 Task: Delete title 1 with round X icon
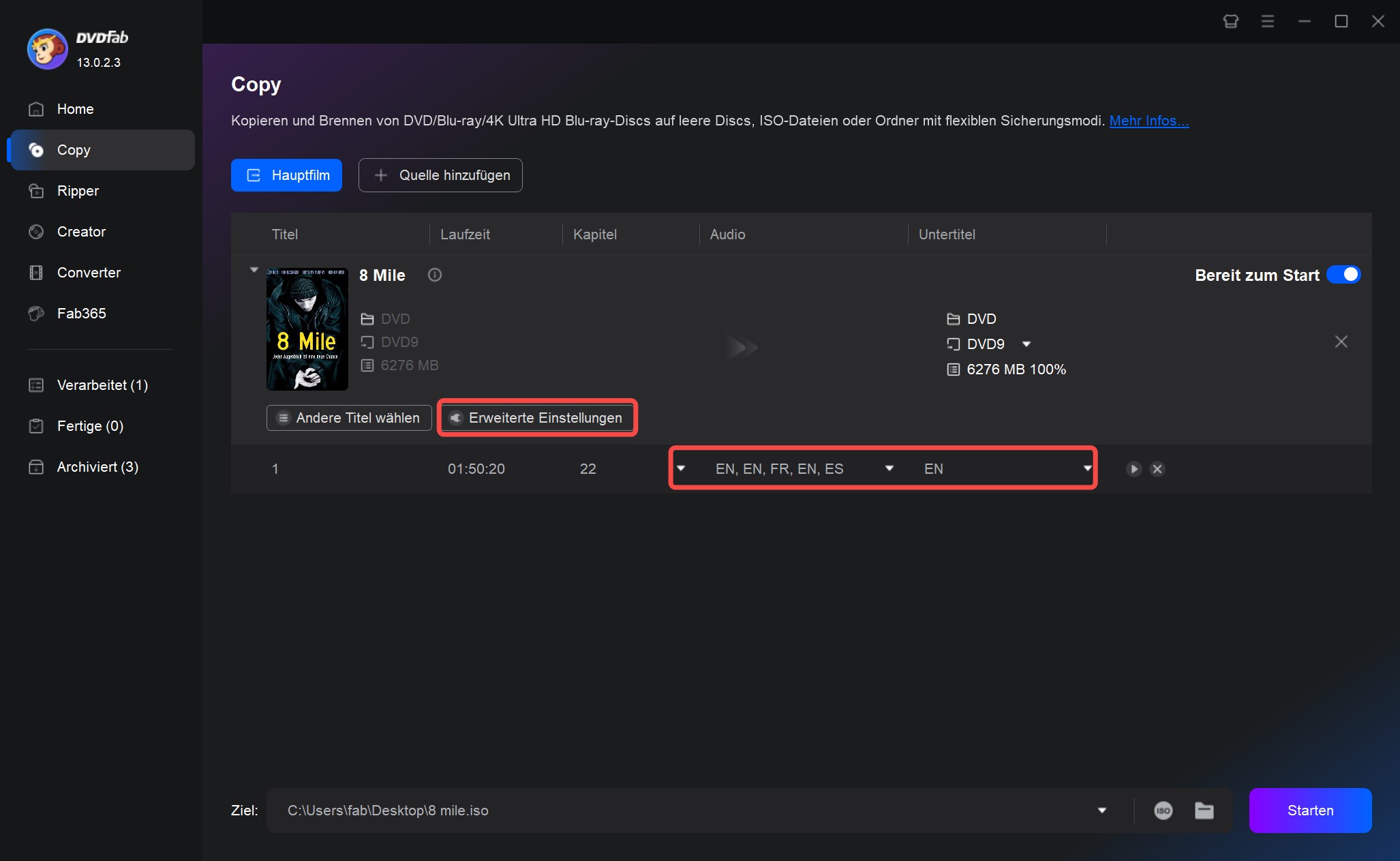click(1157, 469)
